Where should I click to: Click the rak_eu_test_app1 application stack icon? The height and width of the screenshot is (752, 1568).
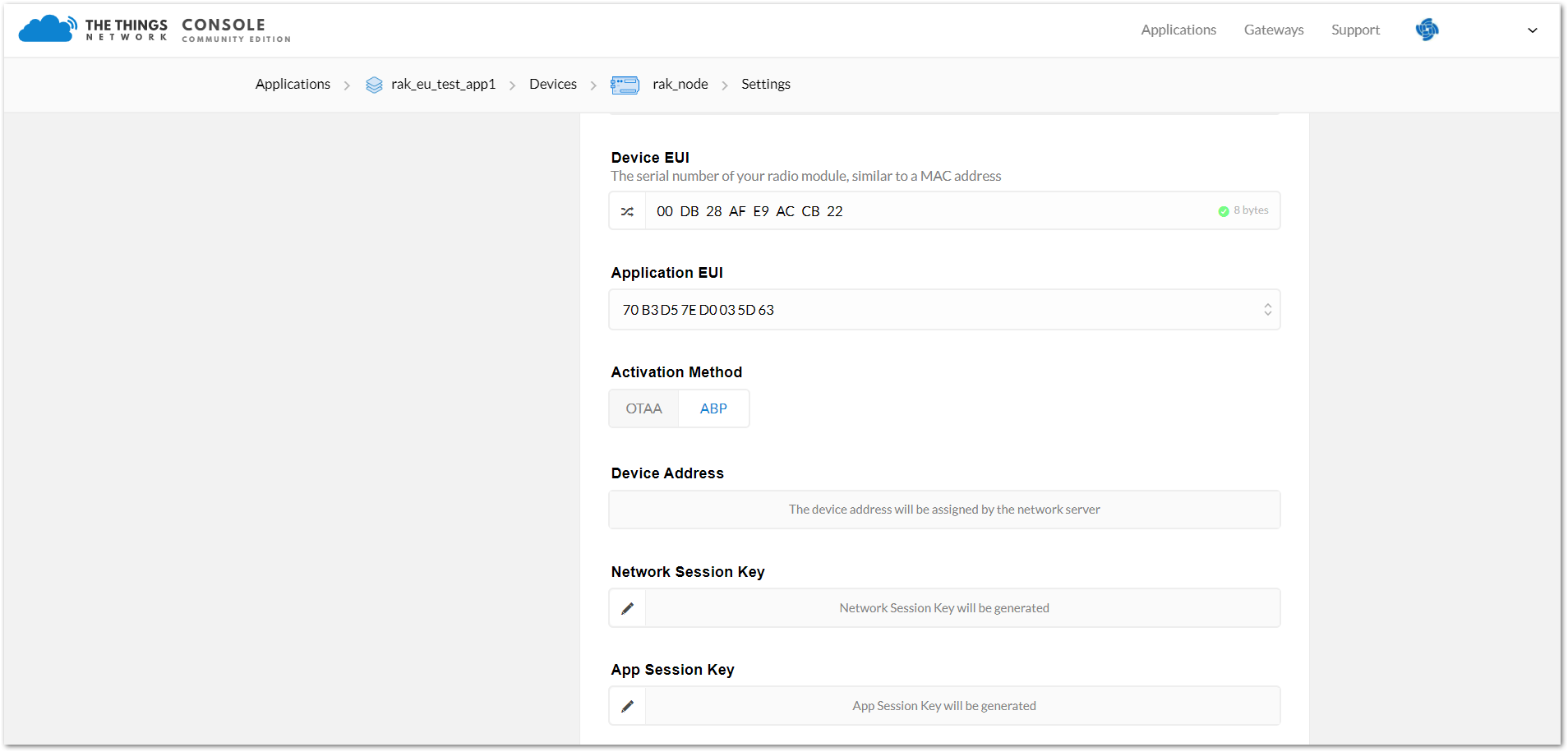pos(374,85)
